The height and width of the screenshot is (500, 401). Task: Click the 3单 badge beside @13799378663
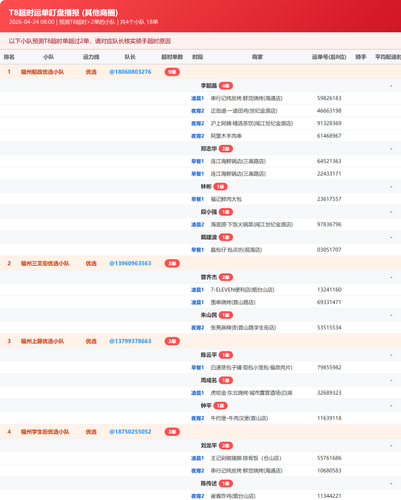172,341
